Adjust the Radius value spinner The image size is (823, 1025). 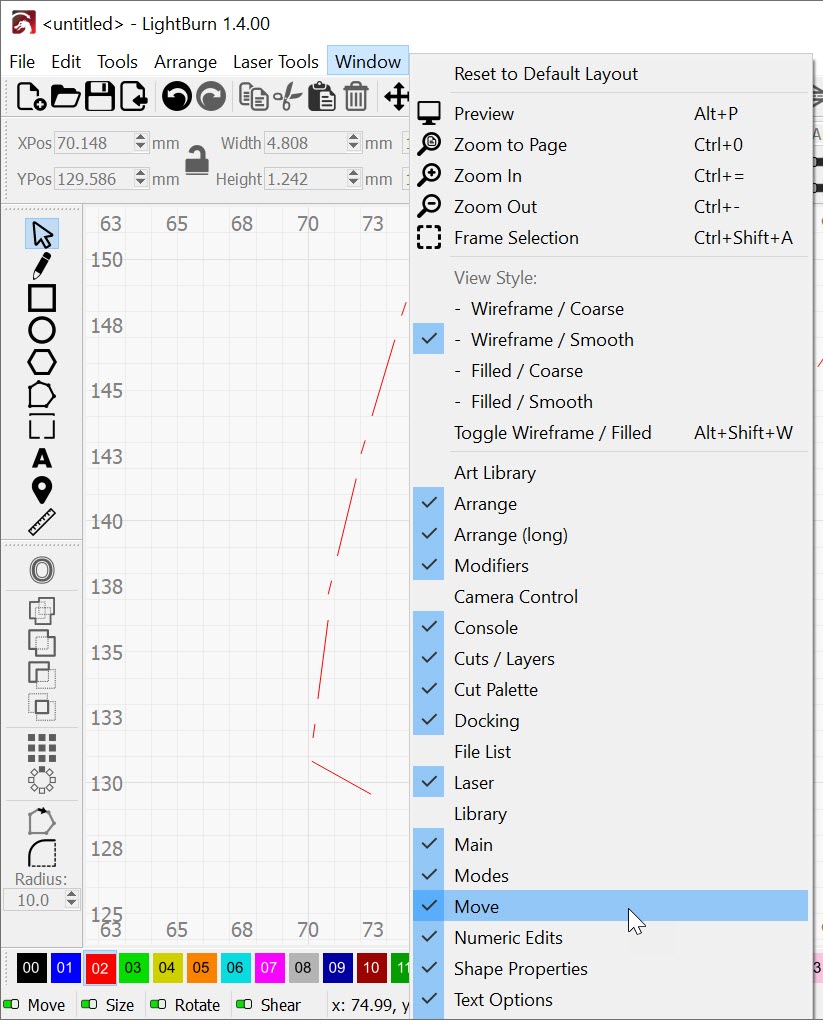[71, 900]
